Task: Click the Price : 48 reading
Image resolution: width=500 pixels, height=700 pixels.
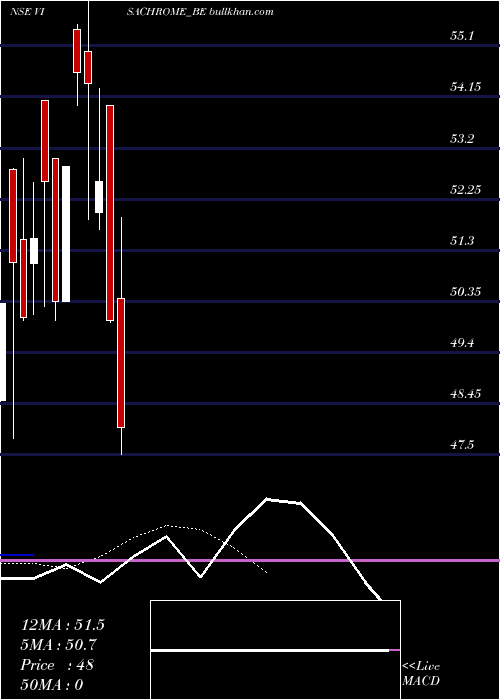Action: click(x=57, y=665)
